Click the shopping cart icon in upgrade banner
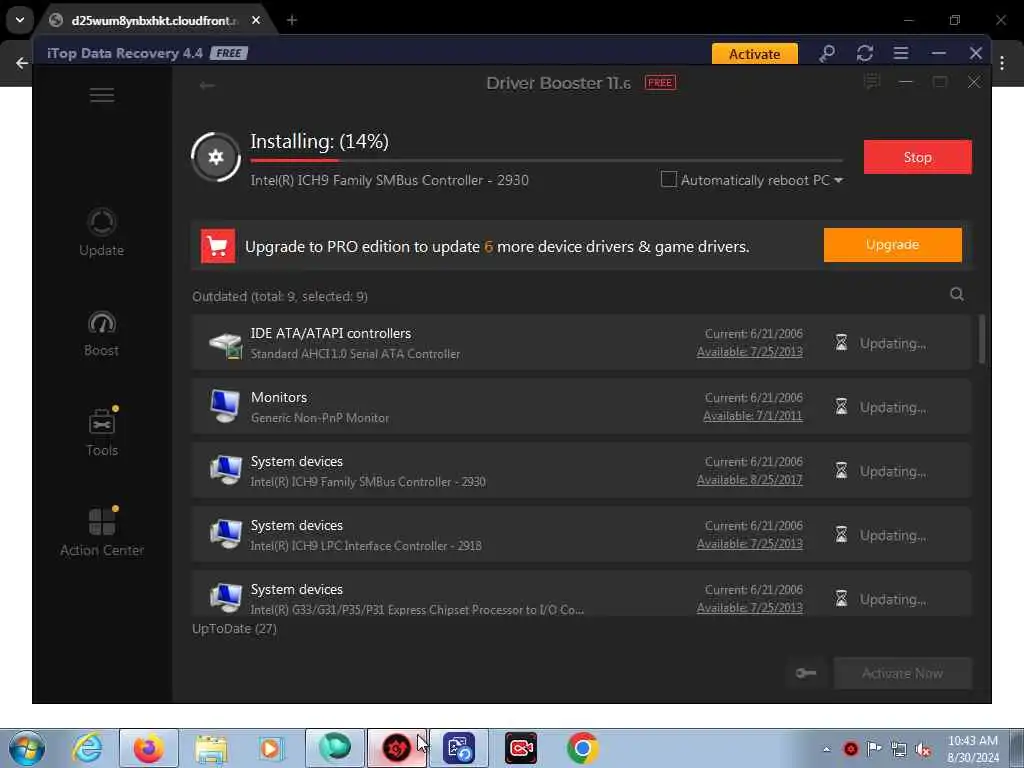1024x768 pixels. (217, 246)
